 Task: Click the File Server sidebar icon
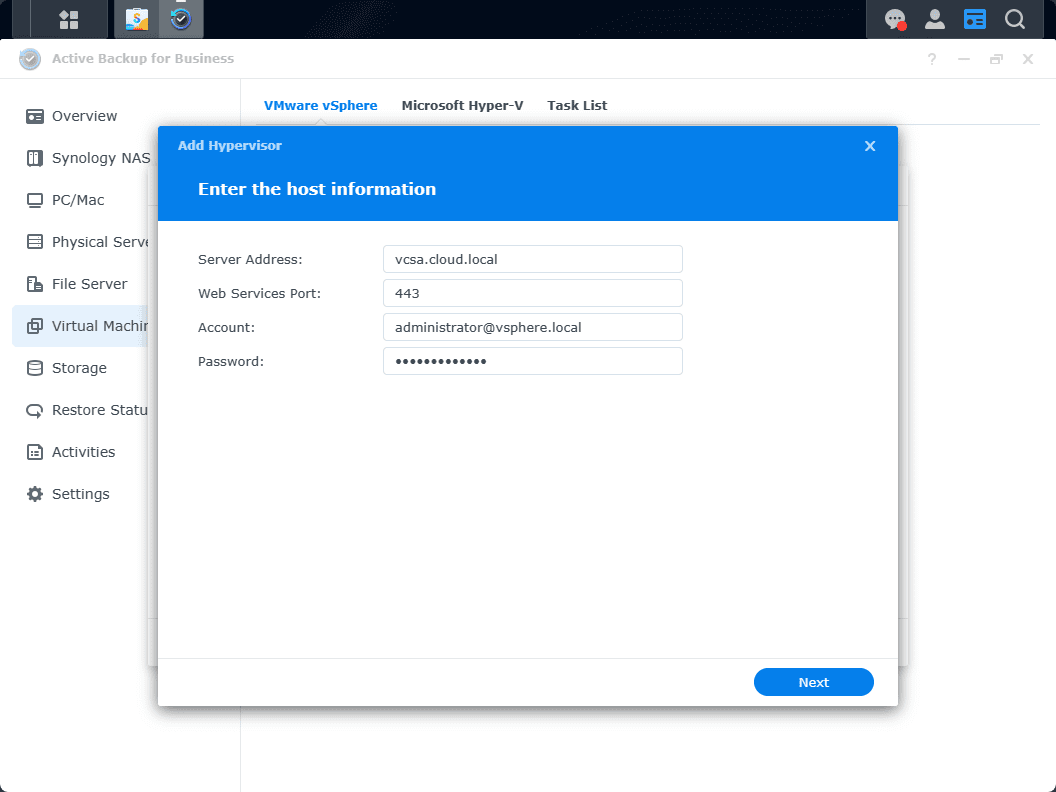click(x=34, y=284)
